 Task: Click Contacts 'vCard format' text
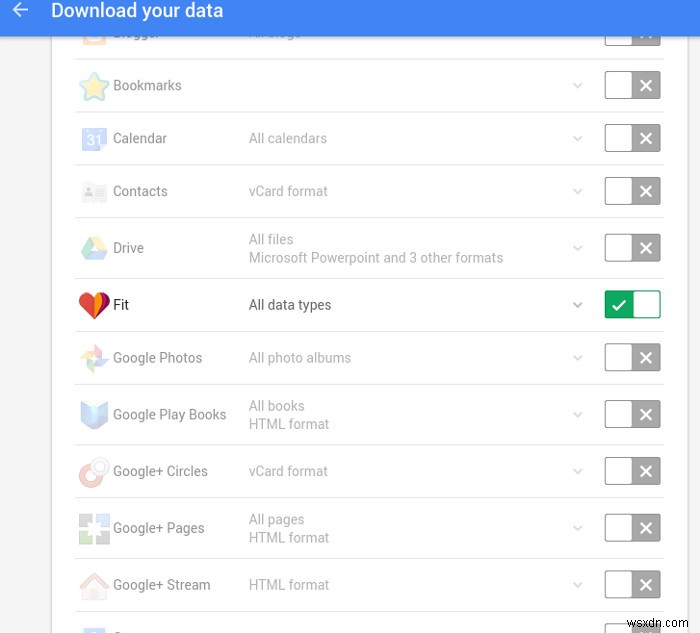point(288,192)
